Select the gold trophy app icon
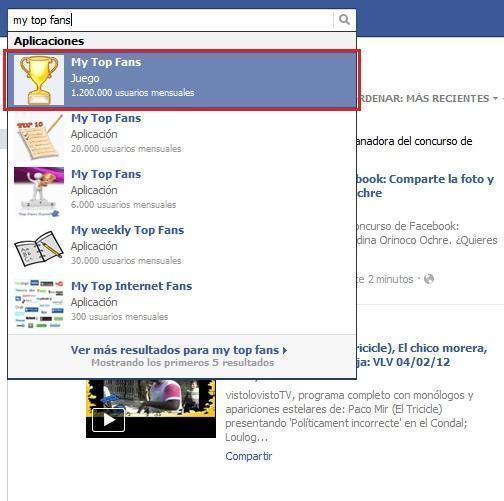504x501 pixels. click(39, 80)
